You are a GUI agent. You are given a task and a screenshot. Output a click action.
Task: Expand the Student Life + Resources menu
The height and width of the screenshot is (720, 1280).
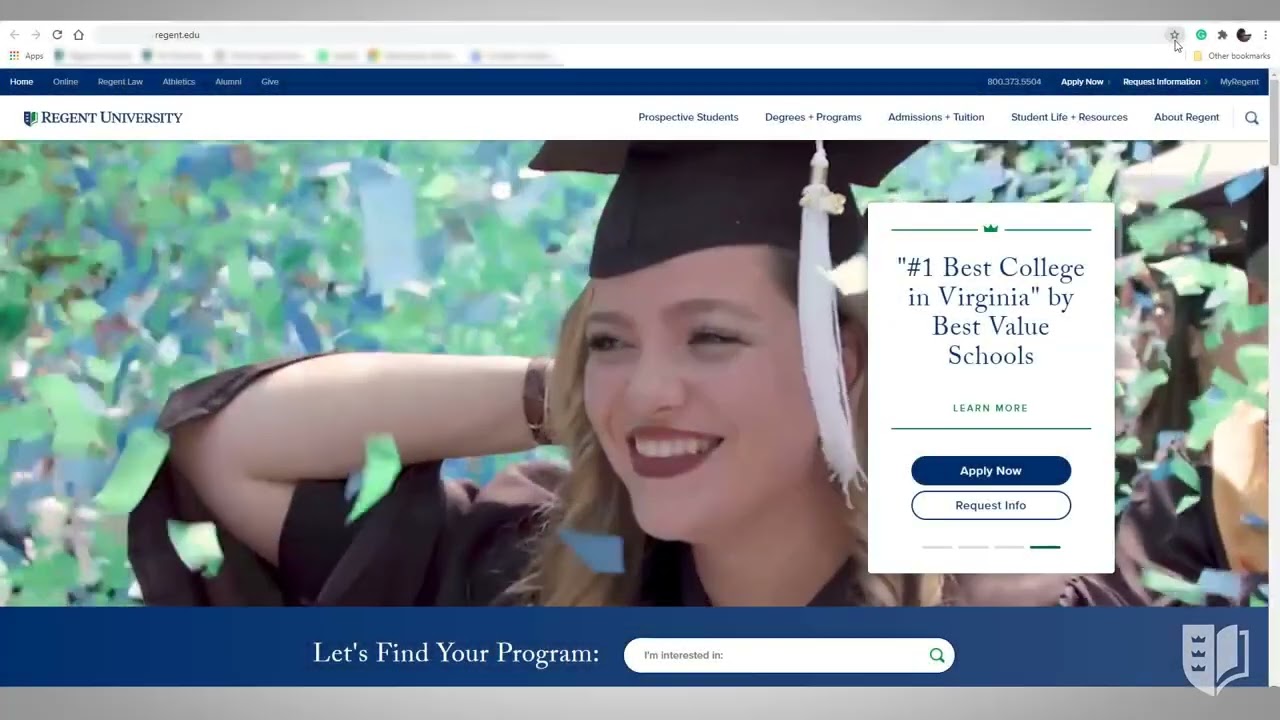pos(1069,118)
